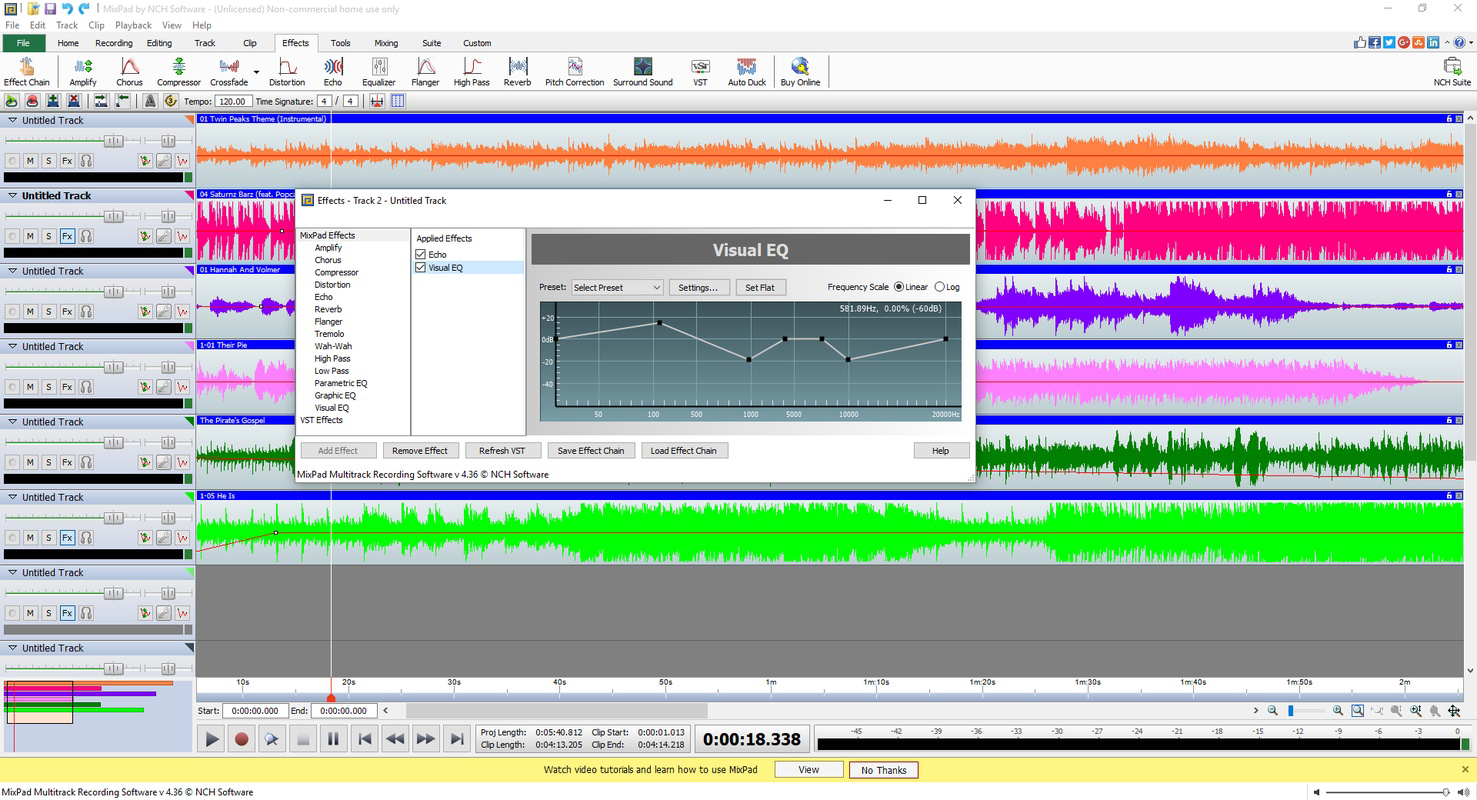This screenshot has height=800, width=1477.
Task: Click the VST ribbon icon
Action: point(700,71)
